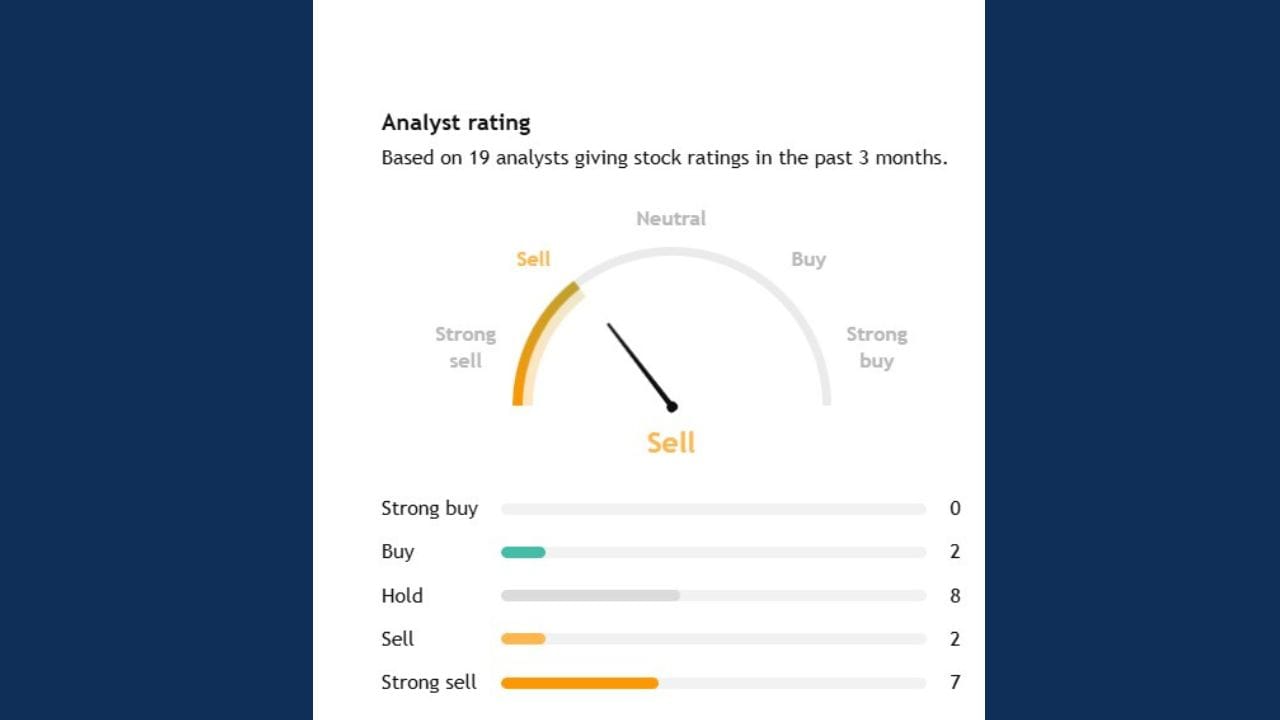The image size is (1280, 720).
Task: Click the Hold count of 8
Action: click(955, 596)
